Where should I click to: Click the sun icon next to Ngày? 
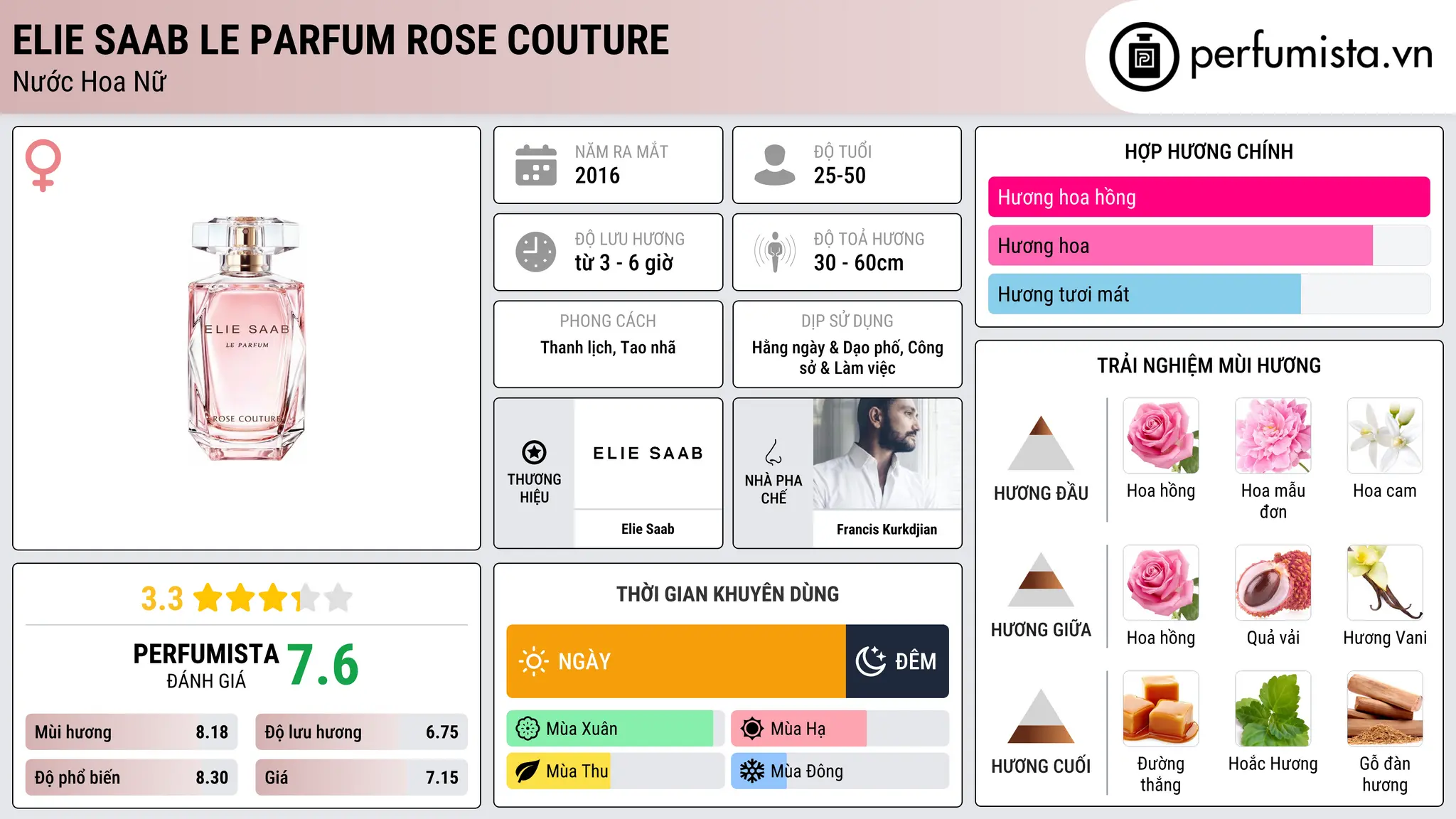pos(533,661)
